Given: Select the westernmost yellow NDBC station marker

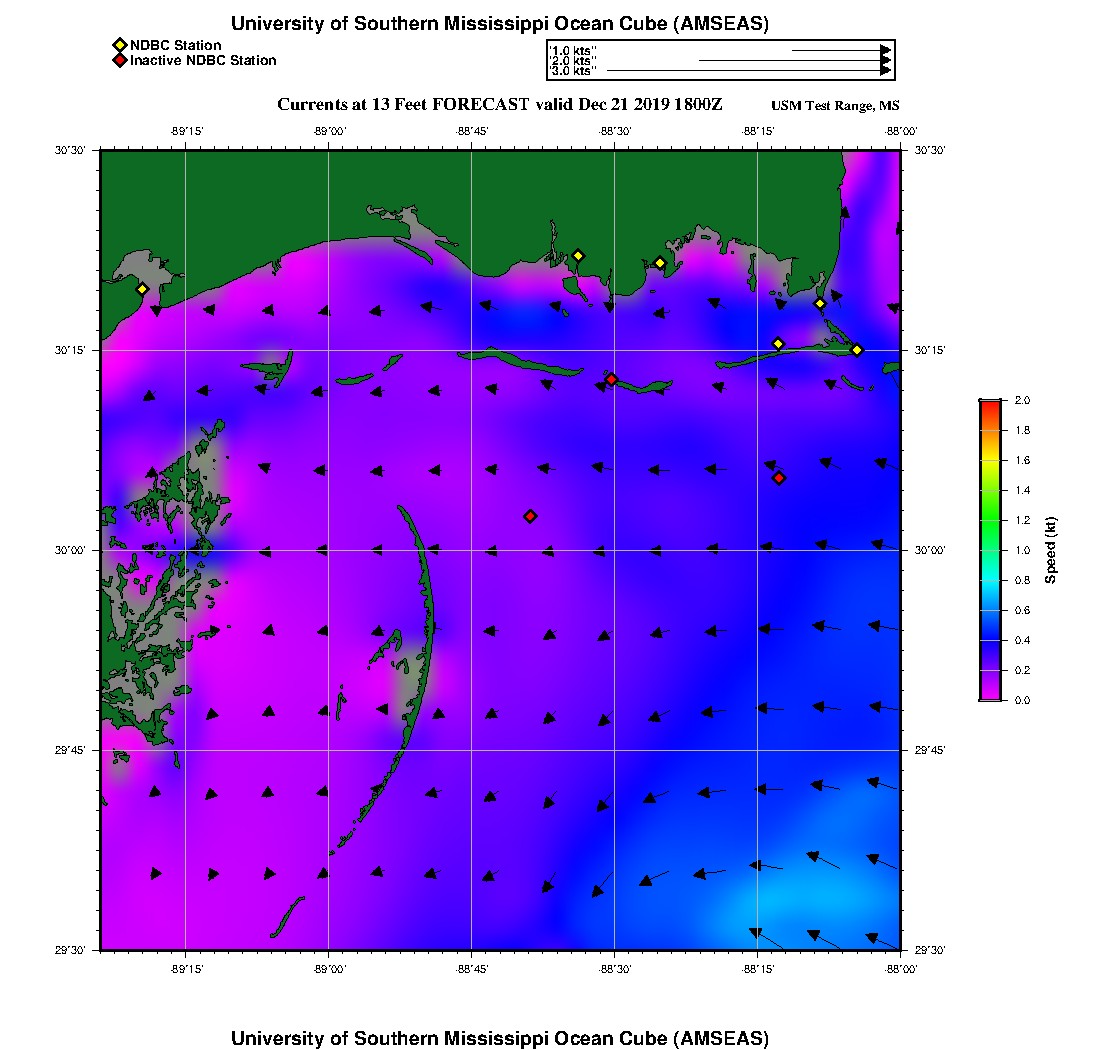Looking at the screenshot, I should click(142, 289).
